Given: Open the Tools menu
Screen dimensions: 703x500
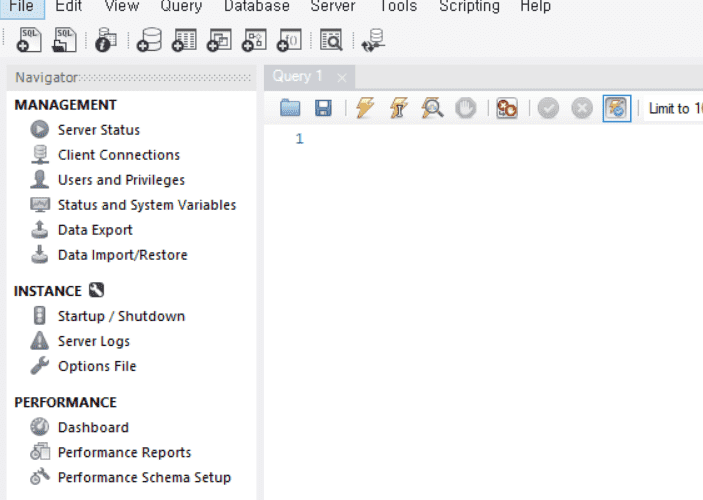Looking at the screenshot, I should [399, 6].
